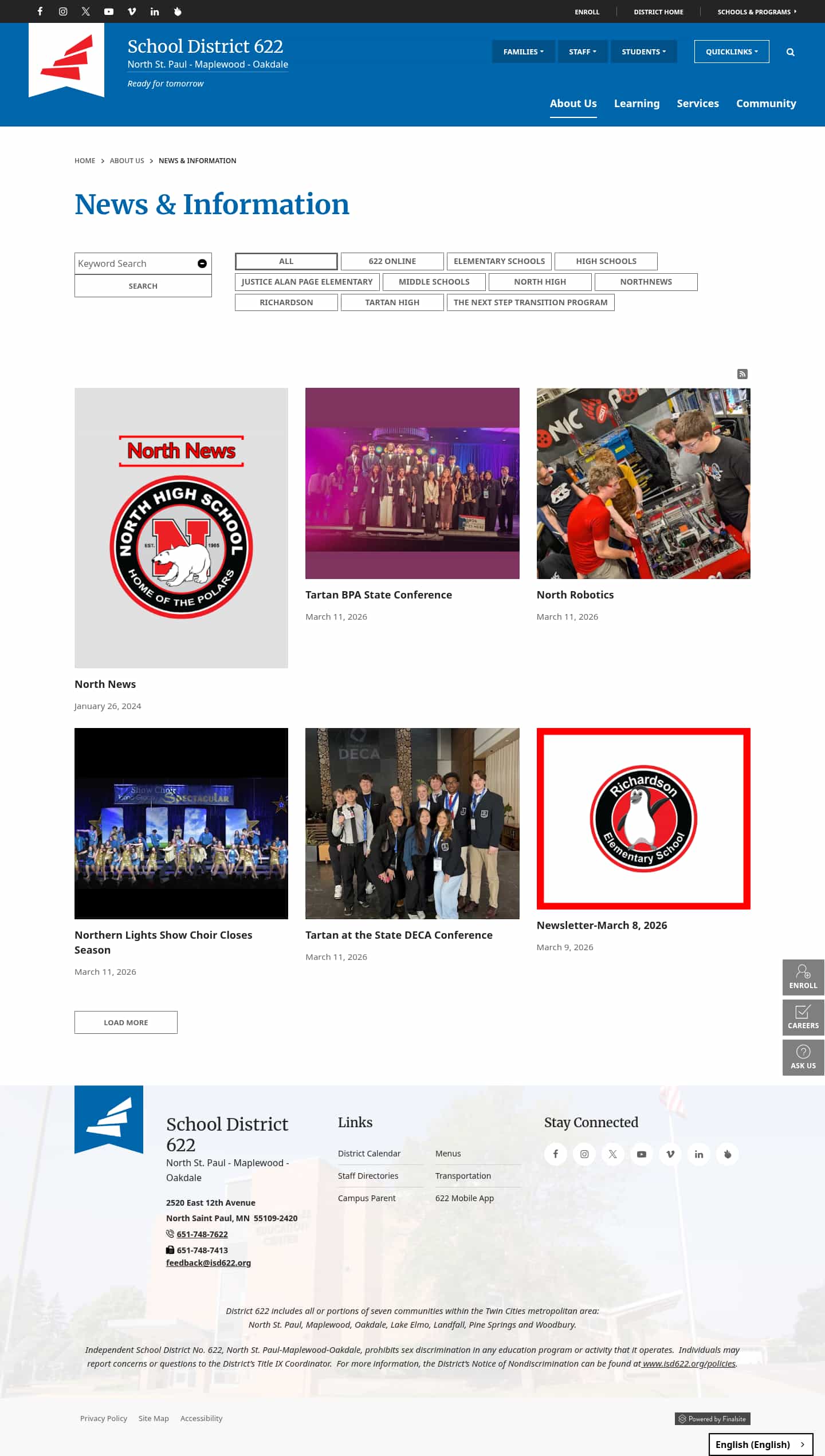Open Facebook under Stay Connected in the footer
Screen dimensions: 825x1456
tap(556, 1154)
